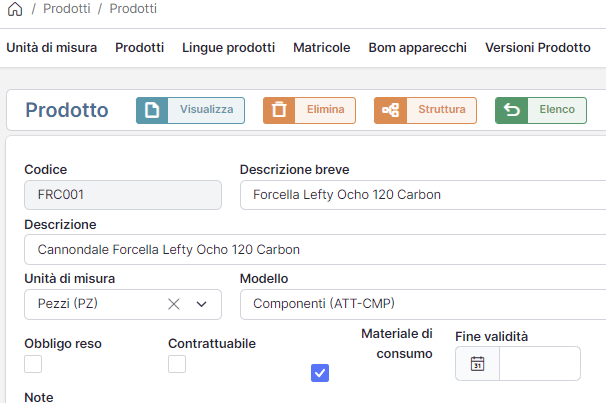
Task: Click the Codice field FRC001
Action: point(123,195)
